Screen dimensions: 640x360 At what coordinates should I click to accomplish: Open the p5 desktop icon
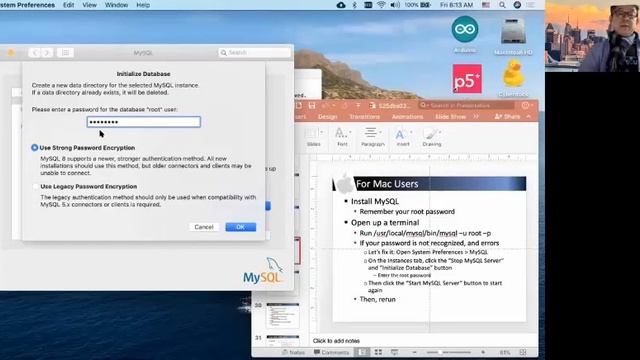pyautogui.click(x=467, y=79)
